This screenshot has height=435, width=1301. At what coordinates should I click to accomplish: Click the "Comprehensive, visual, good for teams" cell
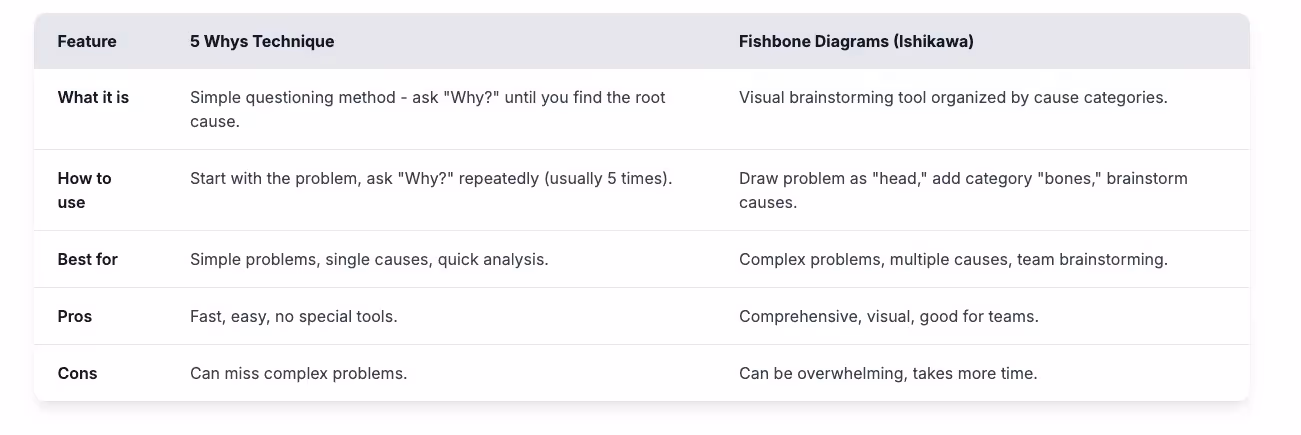coord(889,317)
